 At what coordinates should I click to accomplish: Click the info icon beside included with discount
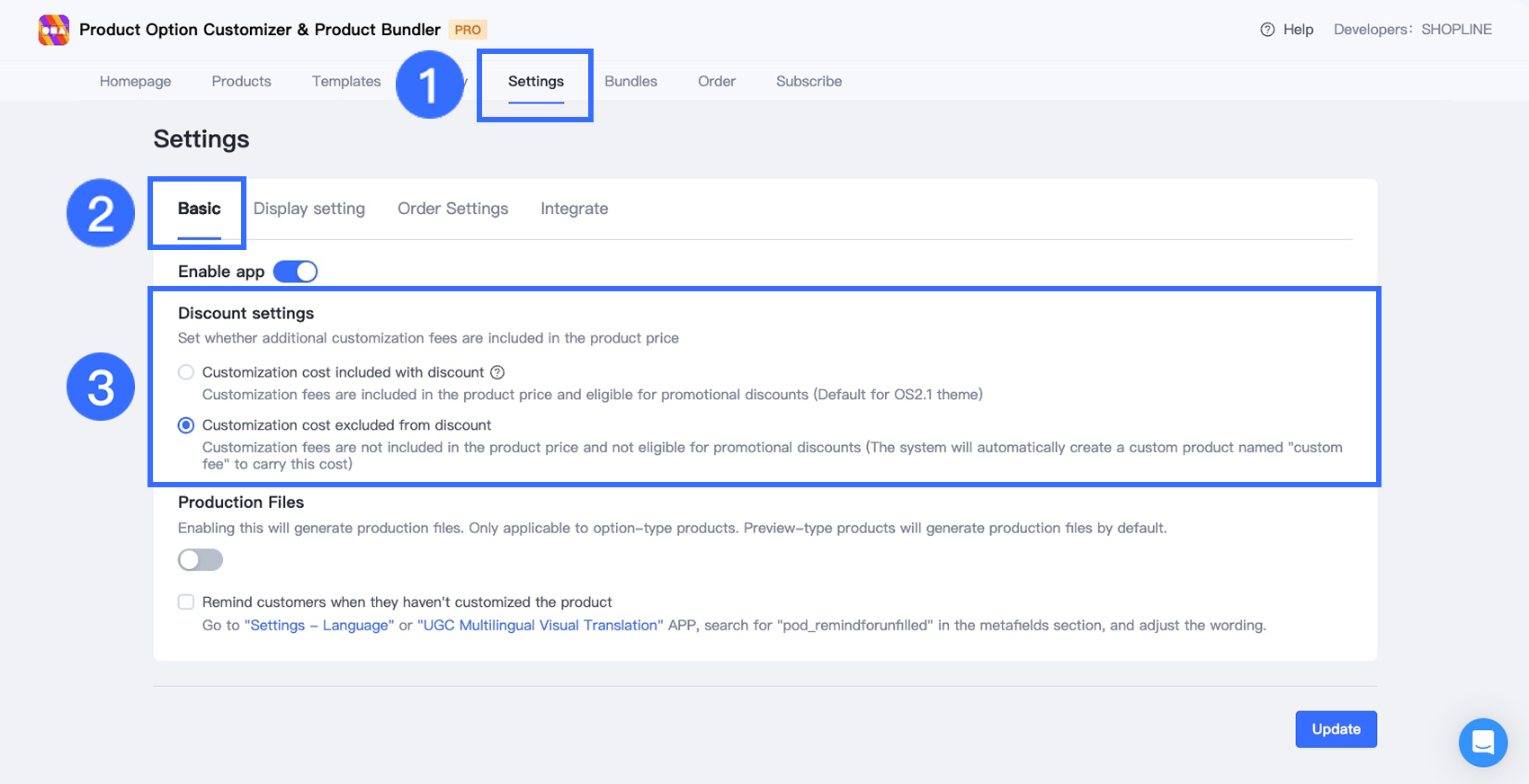click(497, 372)
